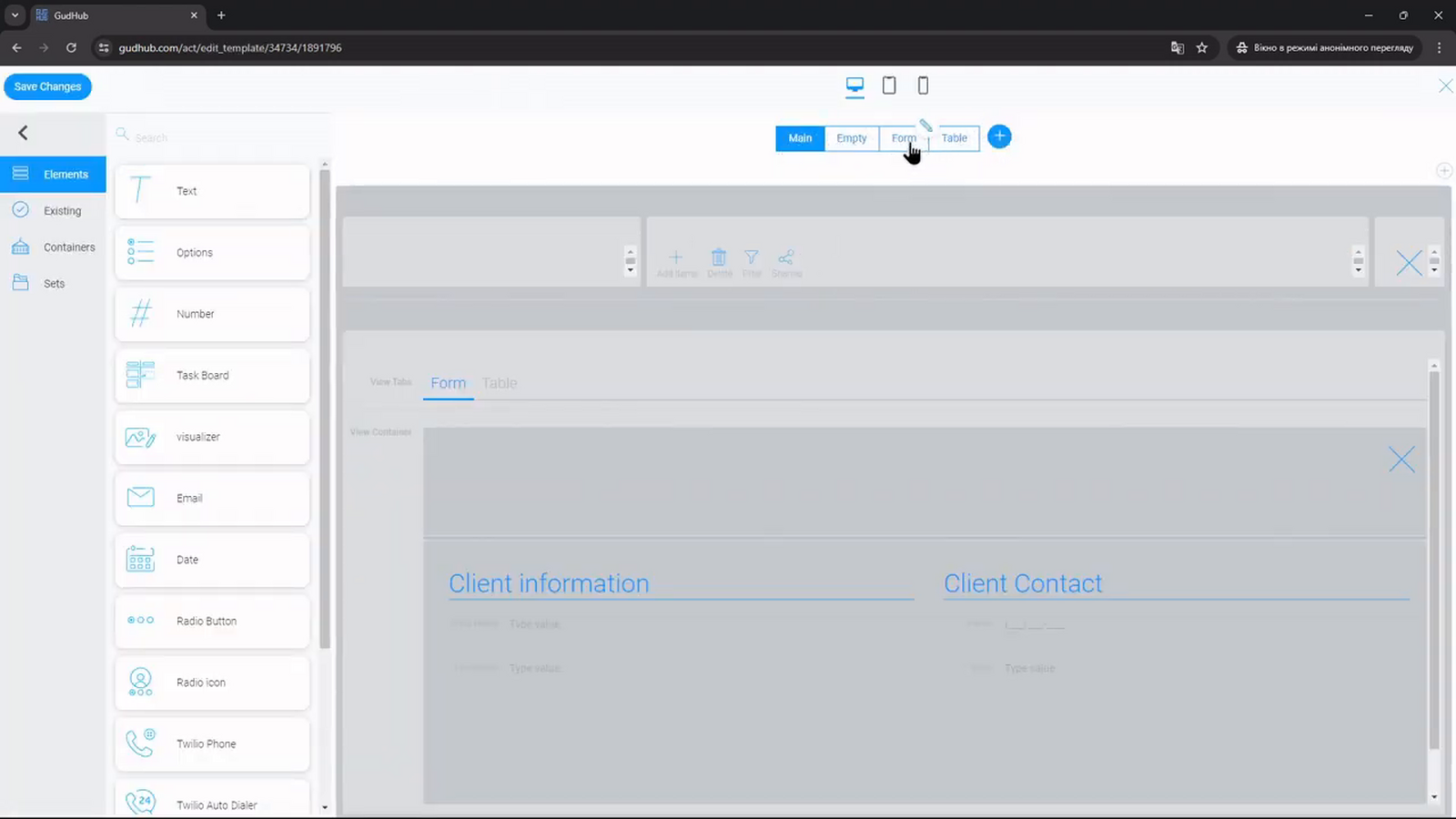Viewport: 1456px width, 819px height.
Task: Close the template editor with X
Action: (x=1445, y=86)
